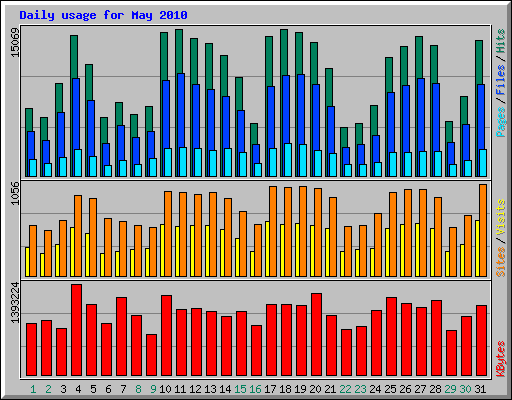Click the green hits bar for day 22
Viewport: 512px width, 400px height.
click(x=344, y=137)
